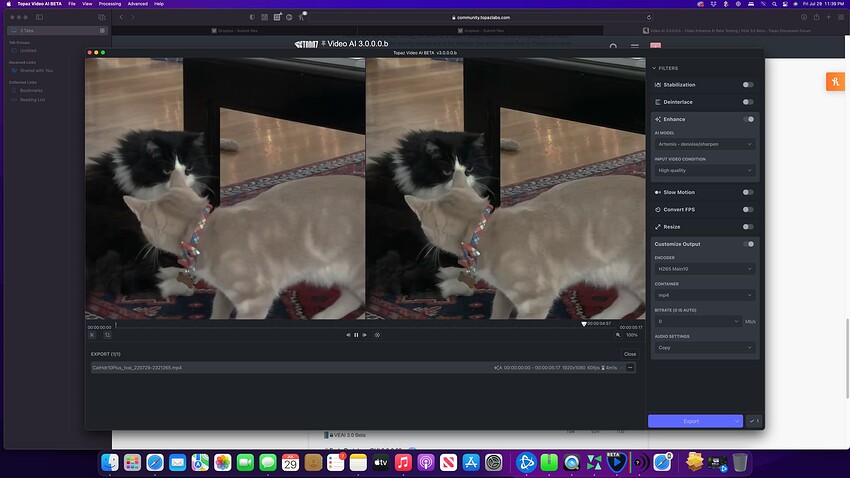Click the crop icon below timeline
This screenshot has width=850, height=478.
tap(107, 335)
